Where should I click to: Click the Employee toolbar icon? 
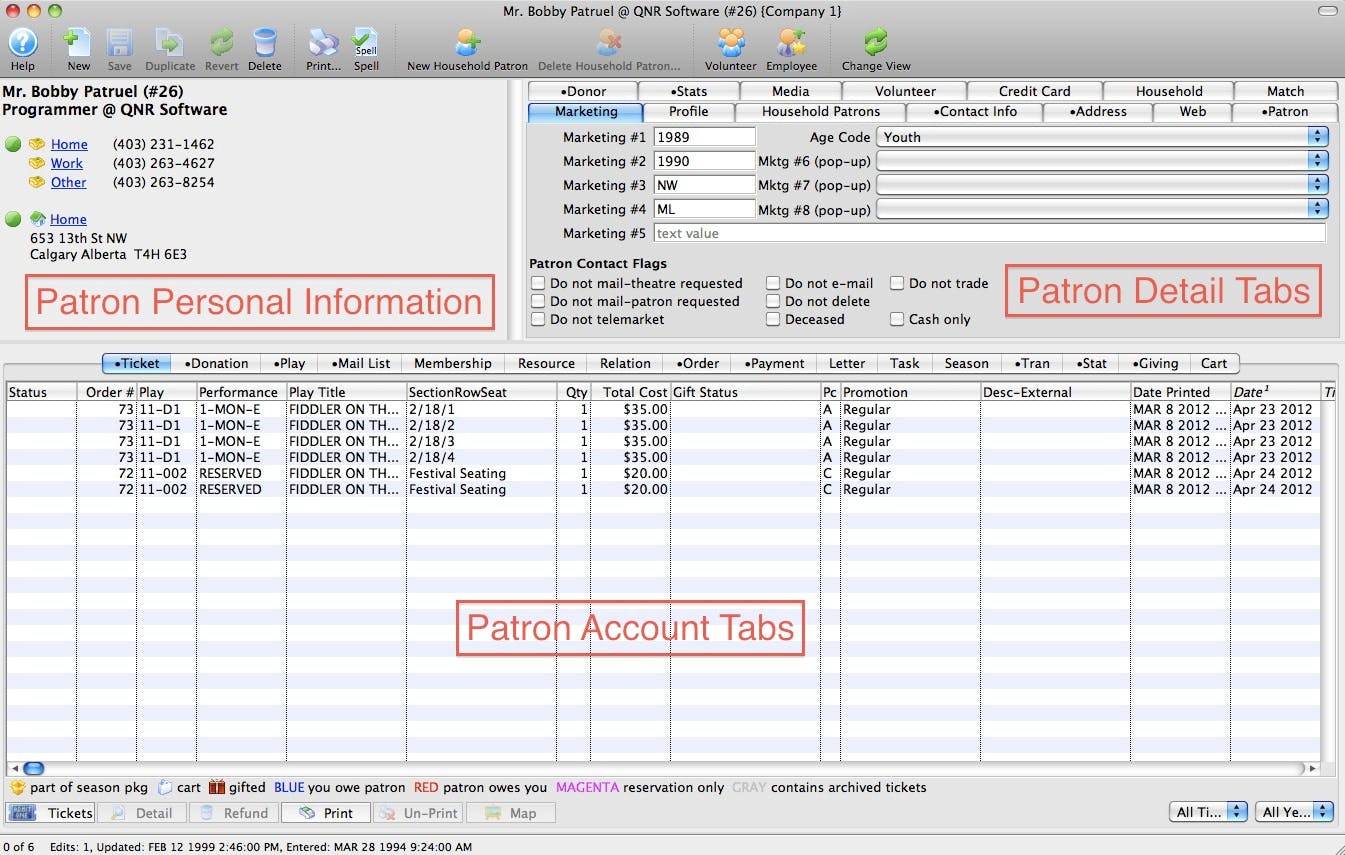[791, 43]
